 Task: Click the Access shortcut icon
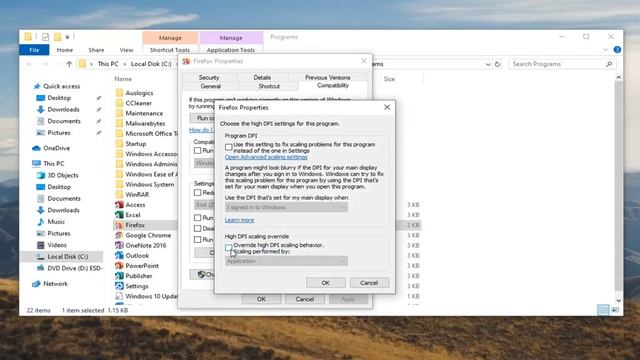coord(119,205)
